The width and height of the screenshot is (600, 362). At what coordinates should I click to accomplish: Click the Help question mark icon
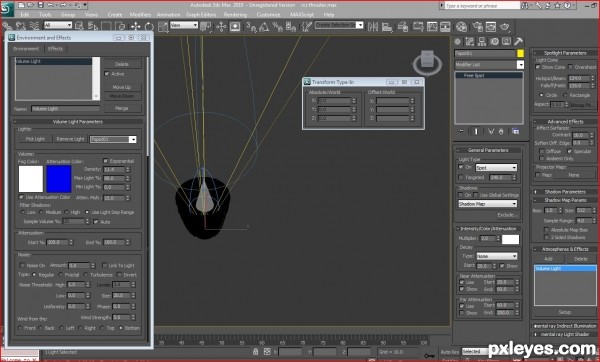[x=568, y=5]
